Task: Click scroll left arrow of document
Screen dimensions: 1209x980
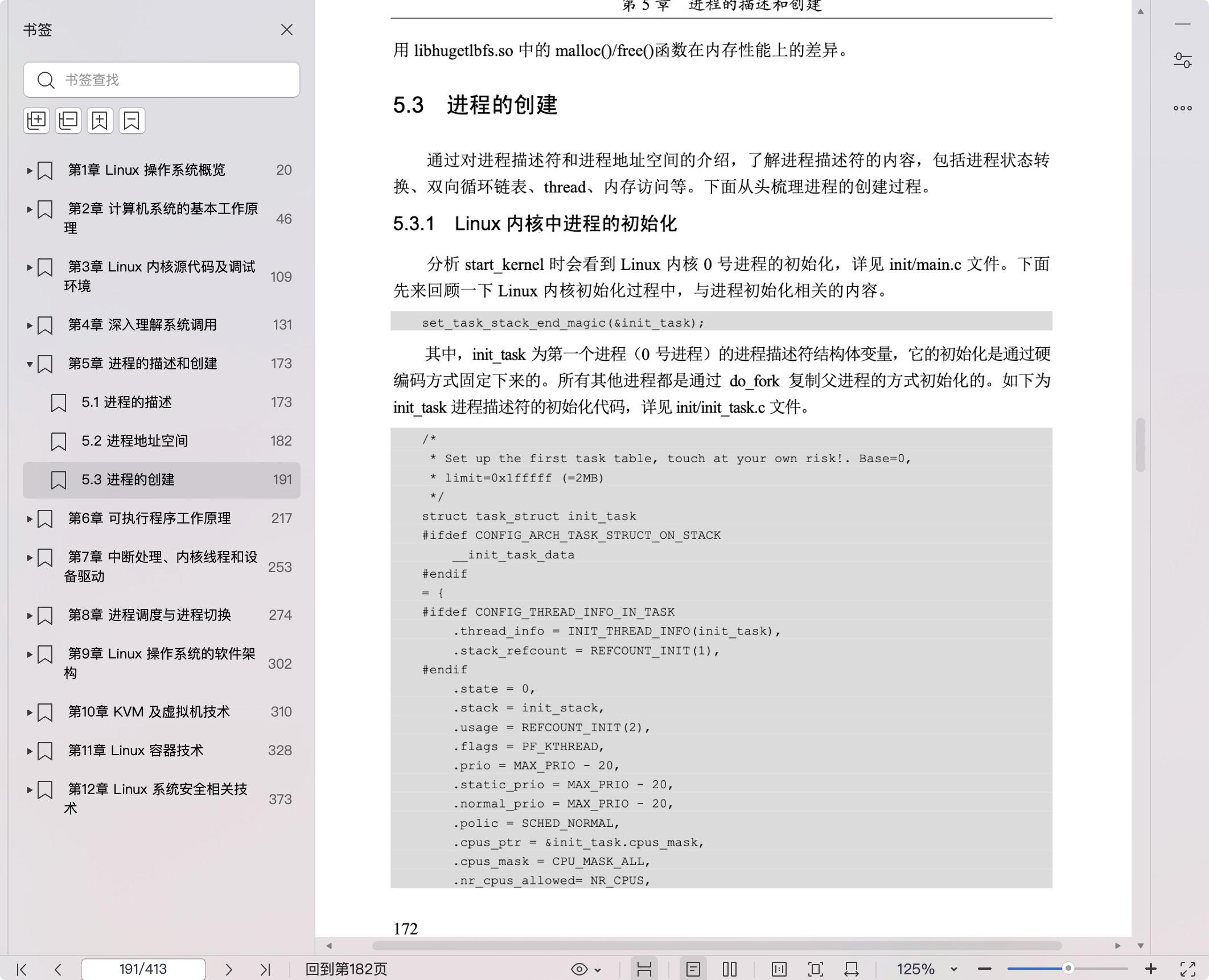Action: (x=329, y=945)
